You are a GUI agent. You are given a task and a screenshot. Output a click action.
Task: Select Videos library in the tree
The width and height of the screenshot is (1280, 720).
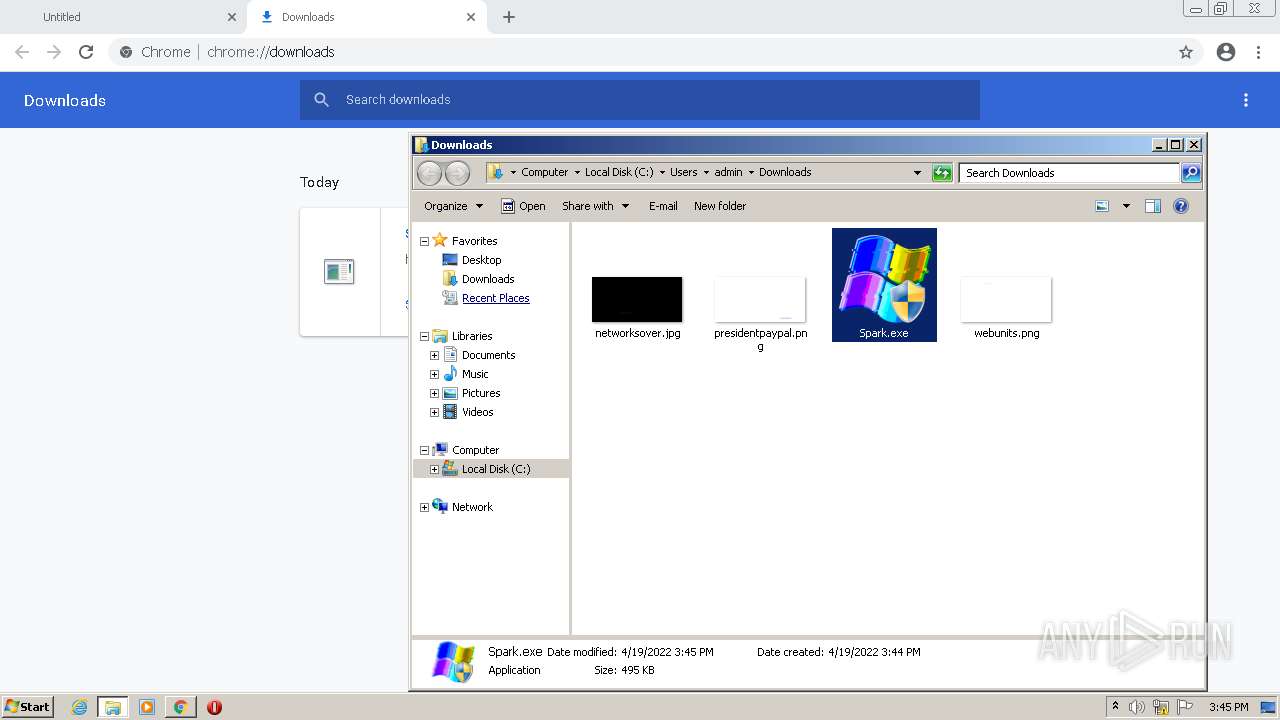(x=477, y=412)
